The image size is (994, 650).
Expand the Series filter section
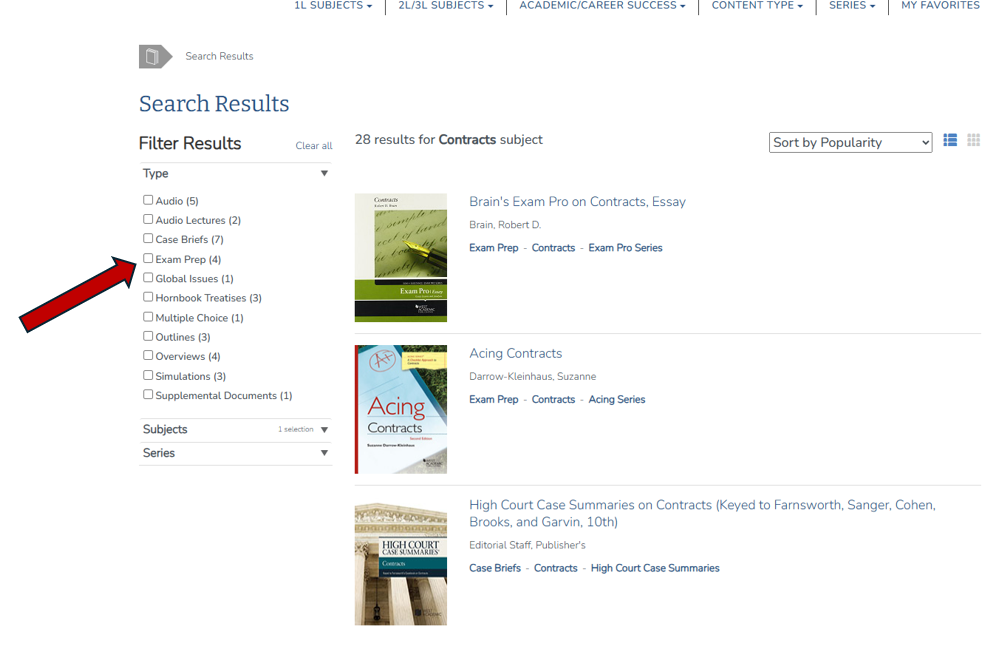324,453
